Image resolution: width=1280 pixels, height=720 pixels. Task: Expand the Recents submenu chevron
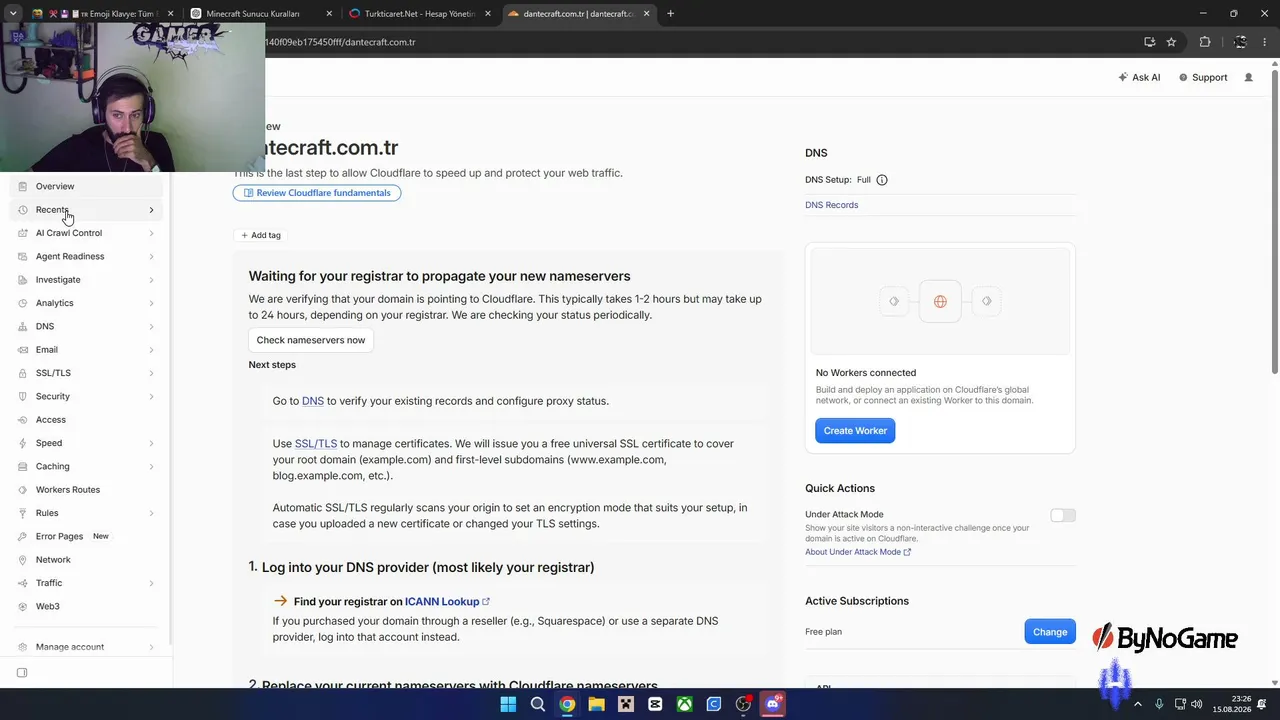pos(151,210)
